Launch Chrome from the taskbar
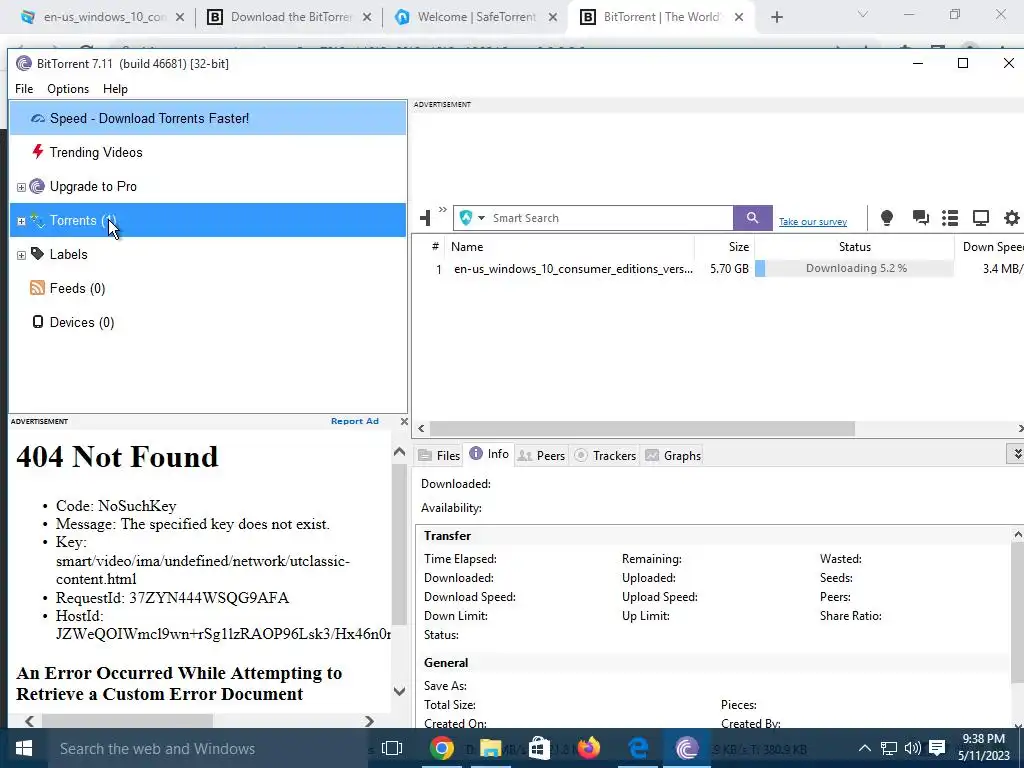Image resolution: width=1024 pixels, height=768 pixels. click(441, 748)
